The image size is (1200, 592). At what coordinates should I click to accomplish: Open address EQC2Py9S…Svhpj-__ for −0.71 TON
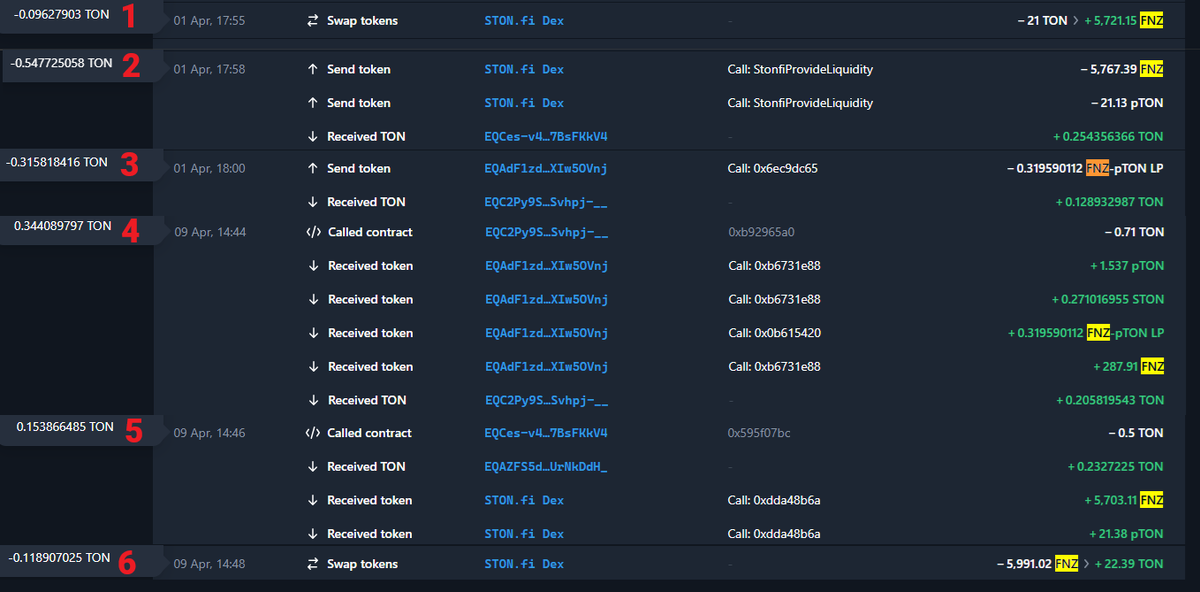tap(547, 232)
